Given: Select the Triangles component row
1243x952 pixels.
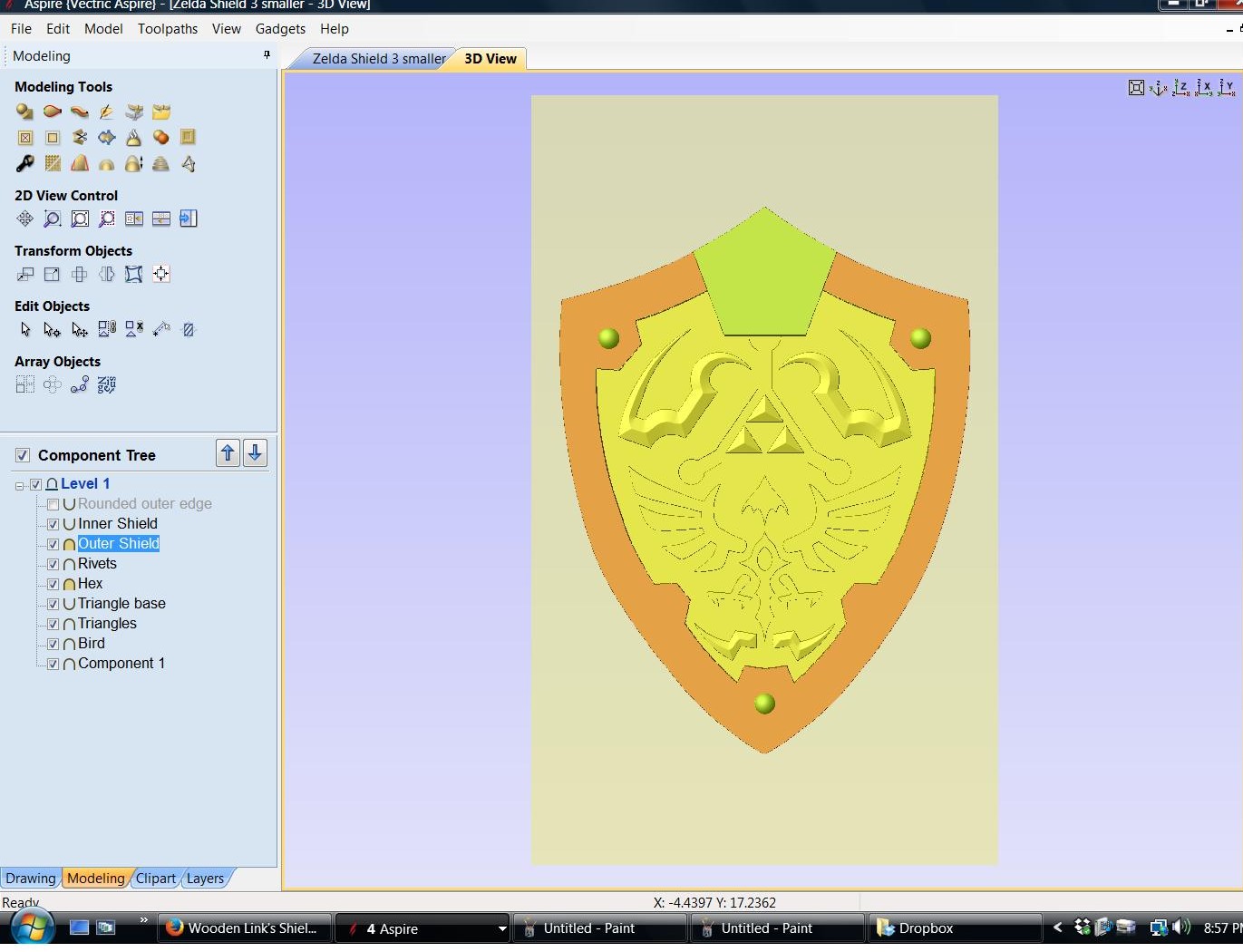Looking at the screenshot, I should 107,624.
